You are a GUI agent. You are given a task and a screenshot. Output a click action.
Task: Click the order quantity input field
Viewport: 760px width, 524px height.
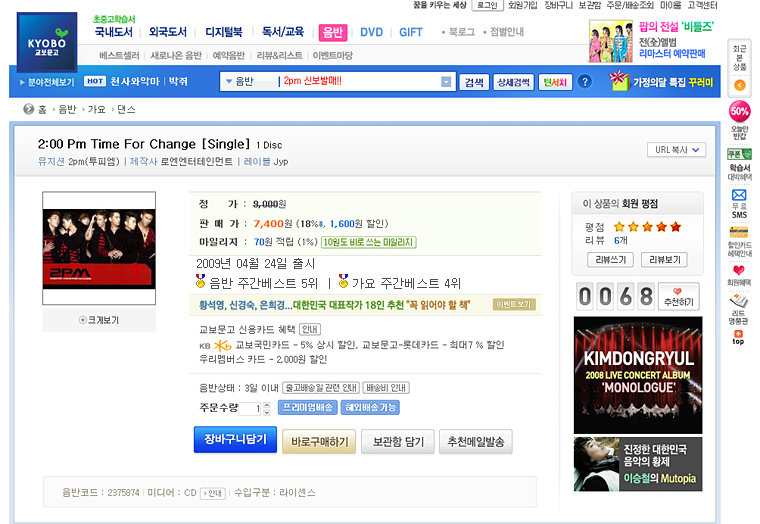pyautogui.click(x=251, y=409)
